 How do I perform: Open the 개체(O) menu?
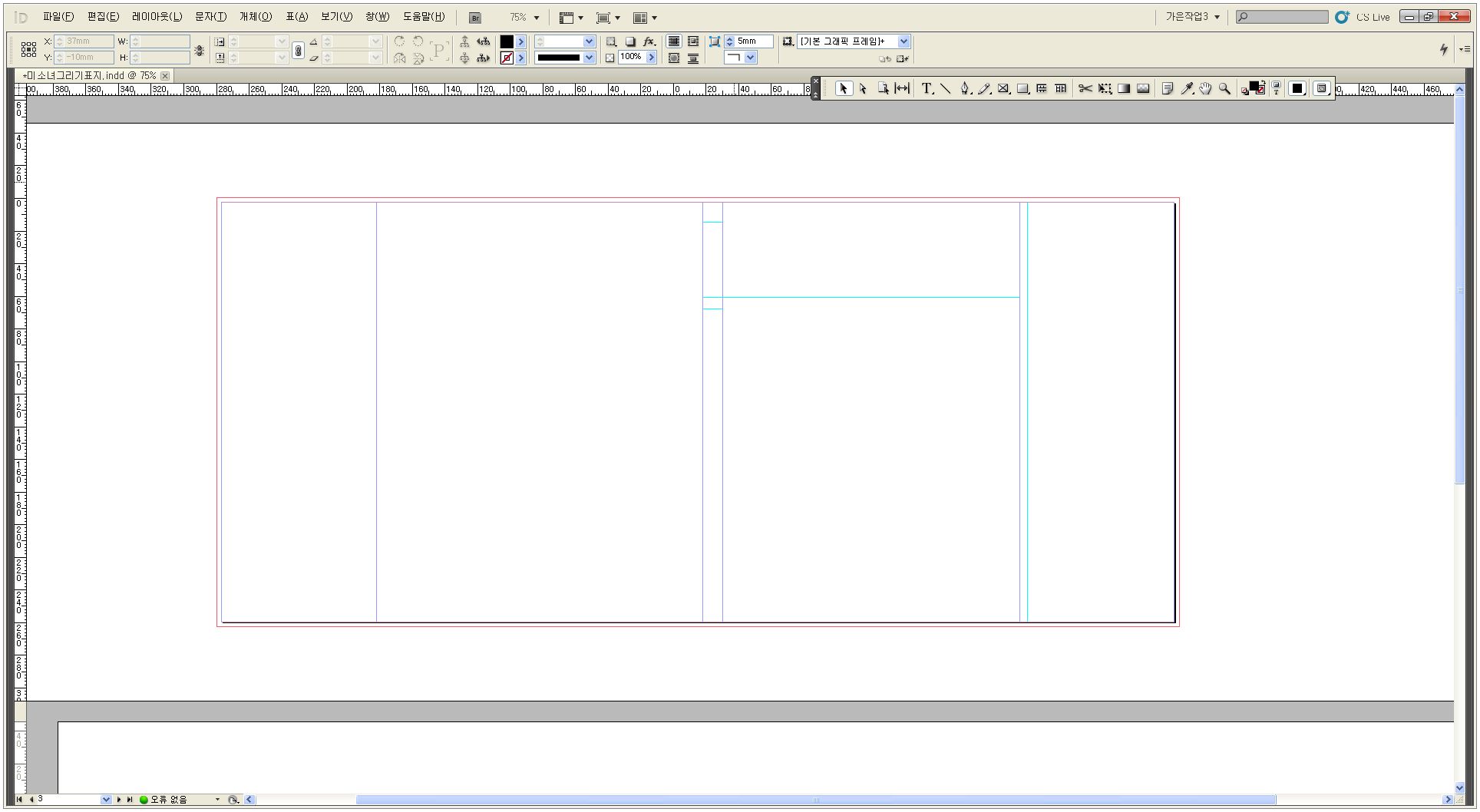coord(256,17)
